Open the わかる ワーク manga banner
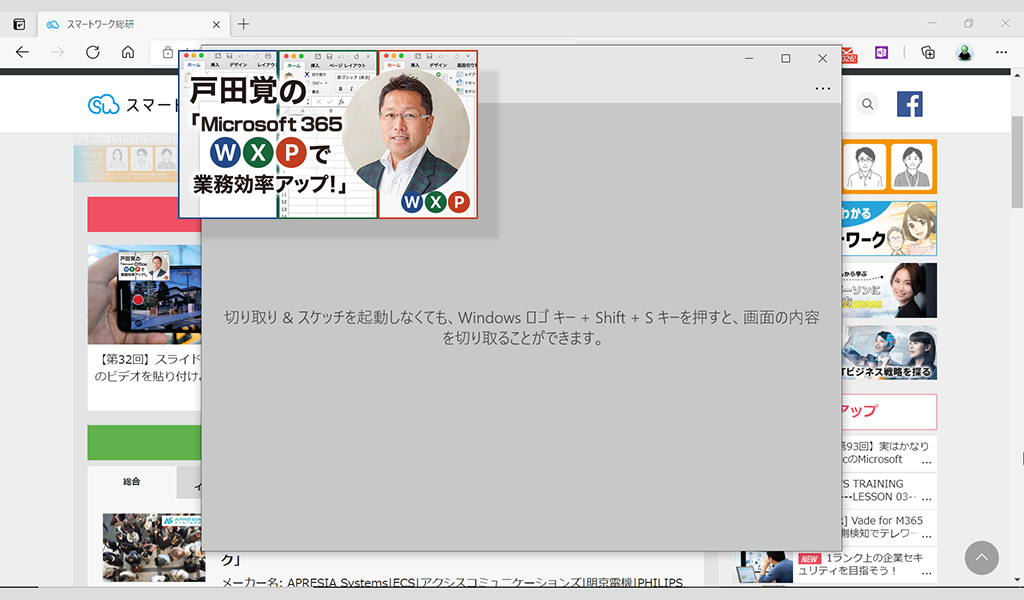Image resolution: width=1024 pixels, height=600 pixels. [x=889, y=229]
